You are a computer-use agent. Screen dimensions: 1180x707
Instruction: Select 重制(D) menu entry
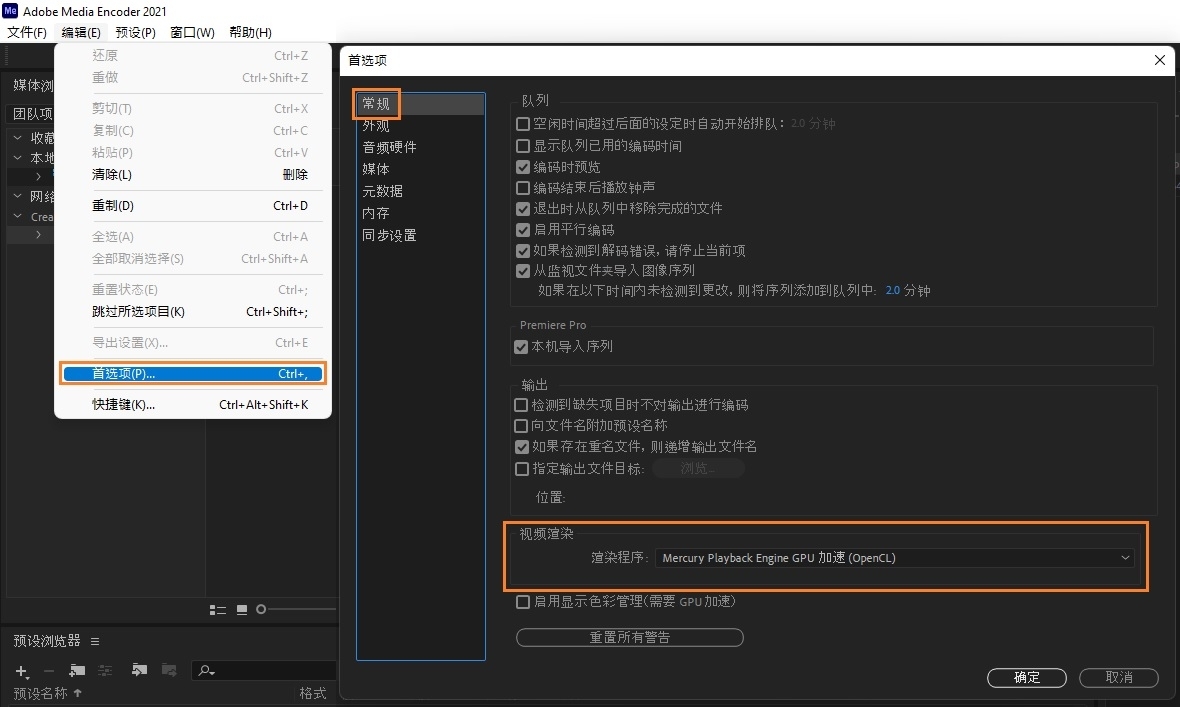(x=193, y=206)
